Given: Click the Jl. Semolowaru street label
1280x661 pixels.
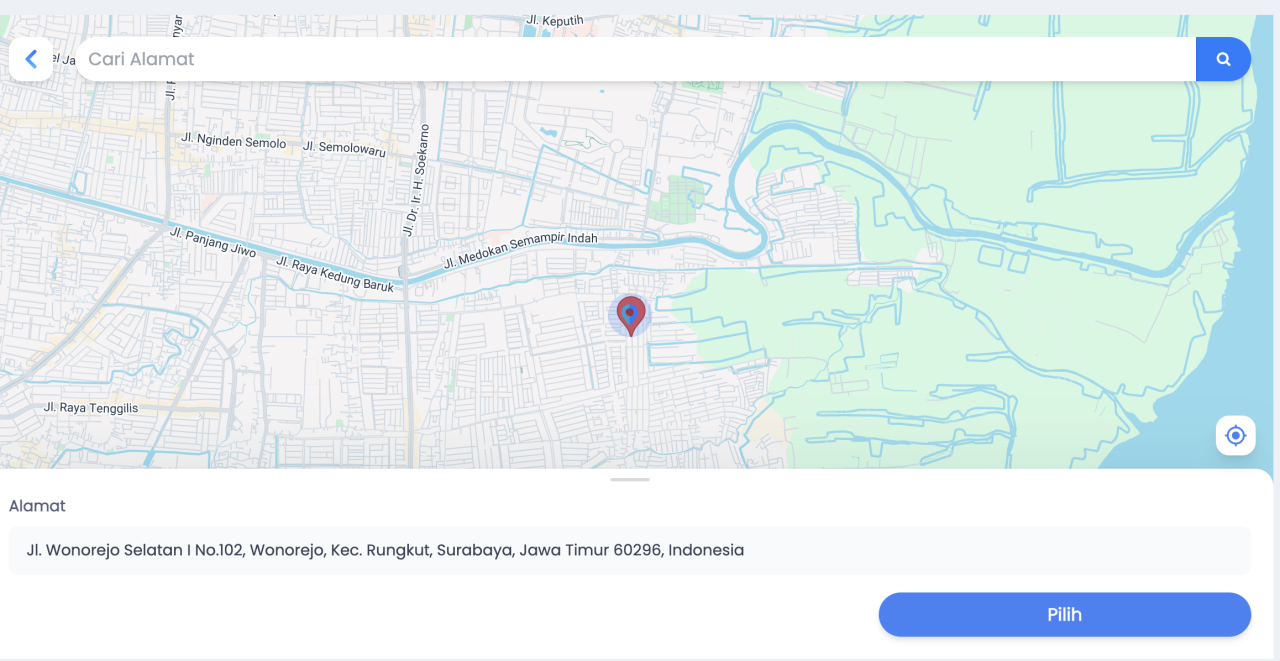Looking at the screenshot, I should [344, 149].
